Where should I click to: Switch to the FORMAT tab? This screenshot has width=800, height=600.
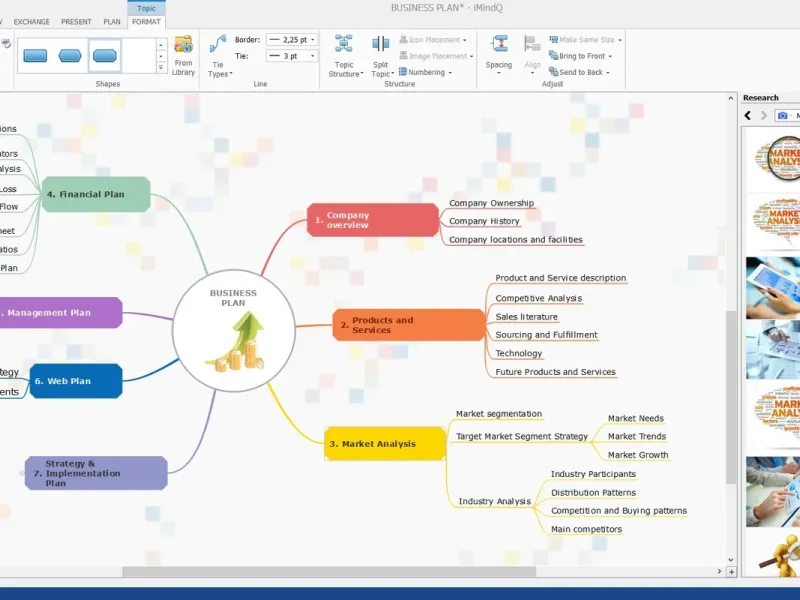pyautogui.click(x=146, y=22)
